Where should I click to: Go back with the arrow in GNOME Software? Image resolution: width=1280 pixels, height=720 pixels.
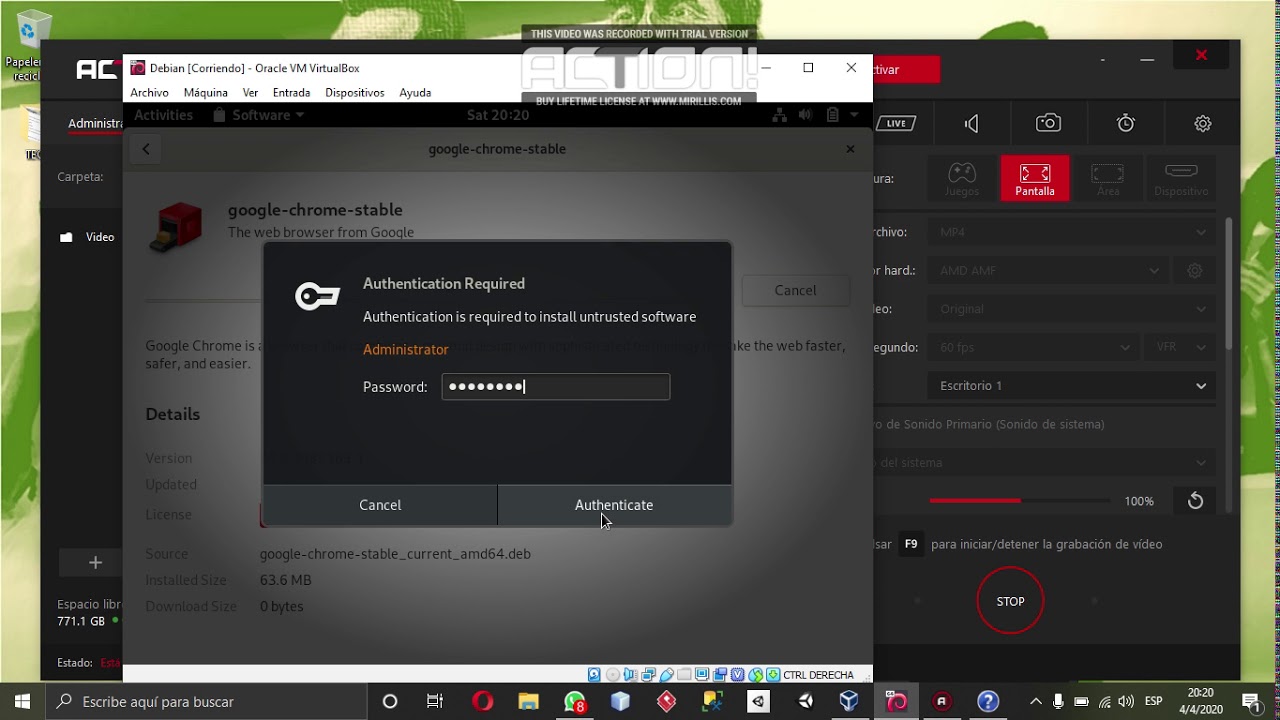(146, 149)
